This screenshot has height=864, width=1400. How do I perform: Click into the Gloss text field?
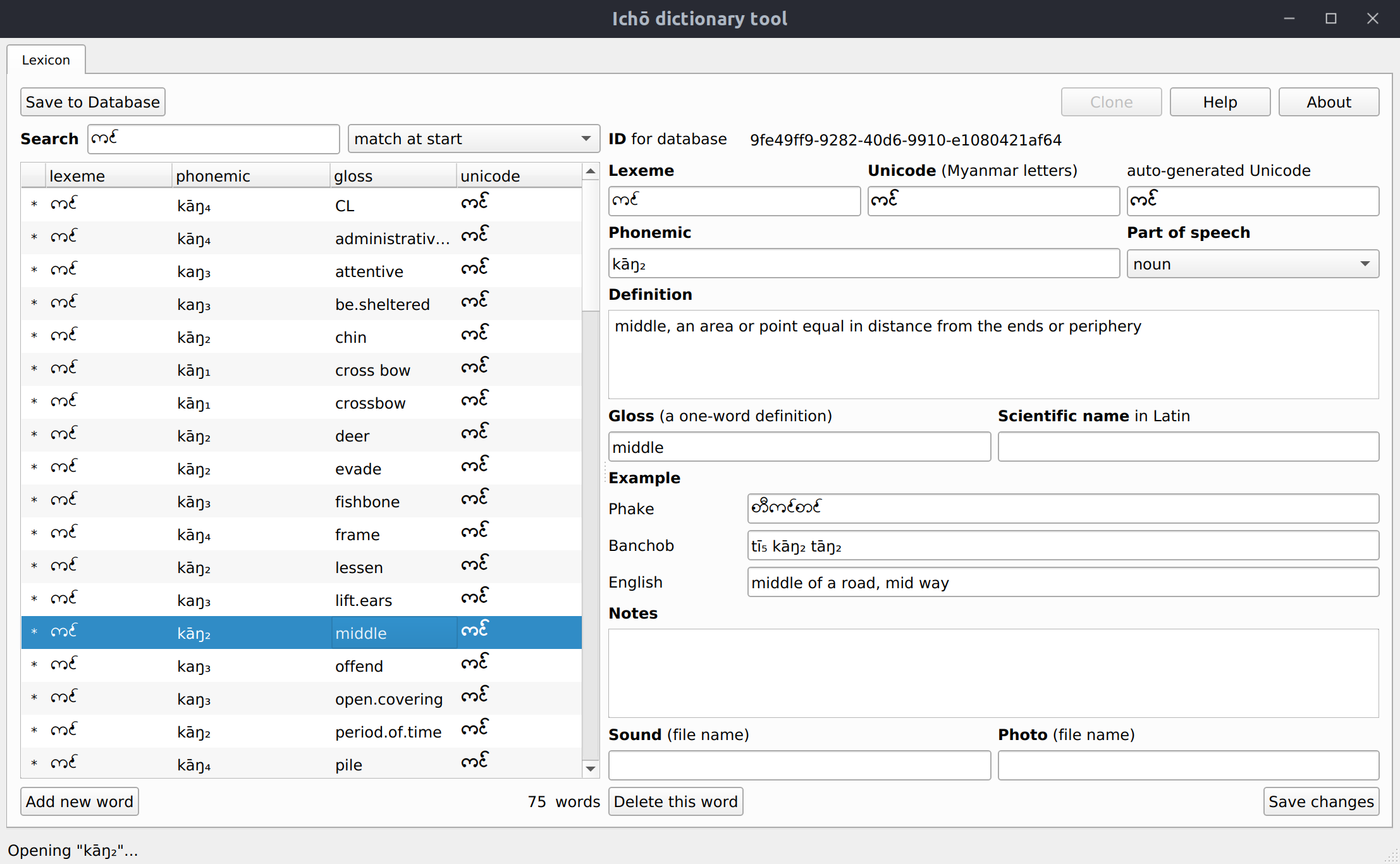799,447
